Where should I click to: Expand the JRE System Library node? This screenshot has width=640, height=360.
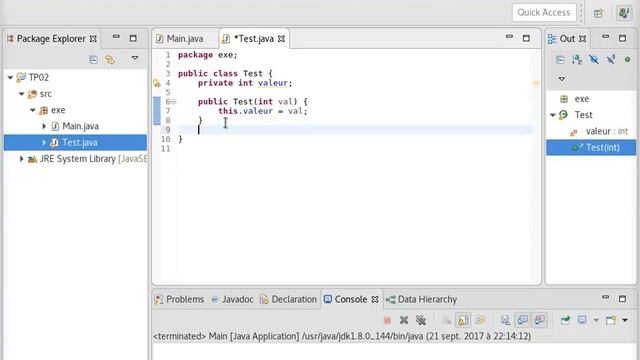[22, 159]
